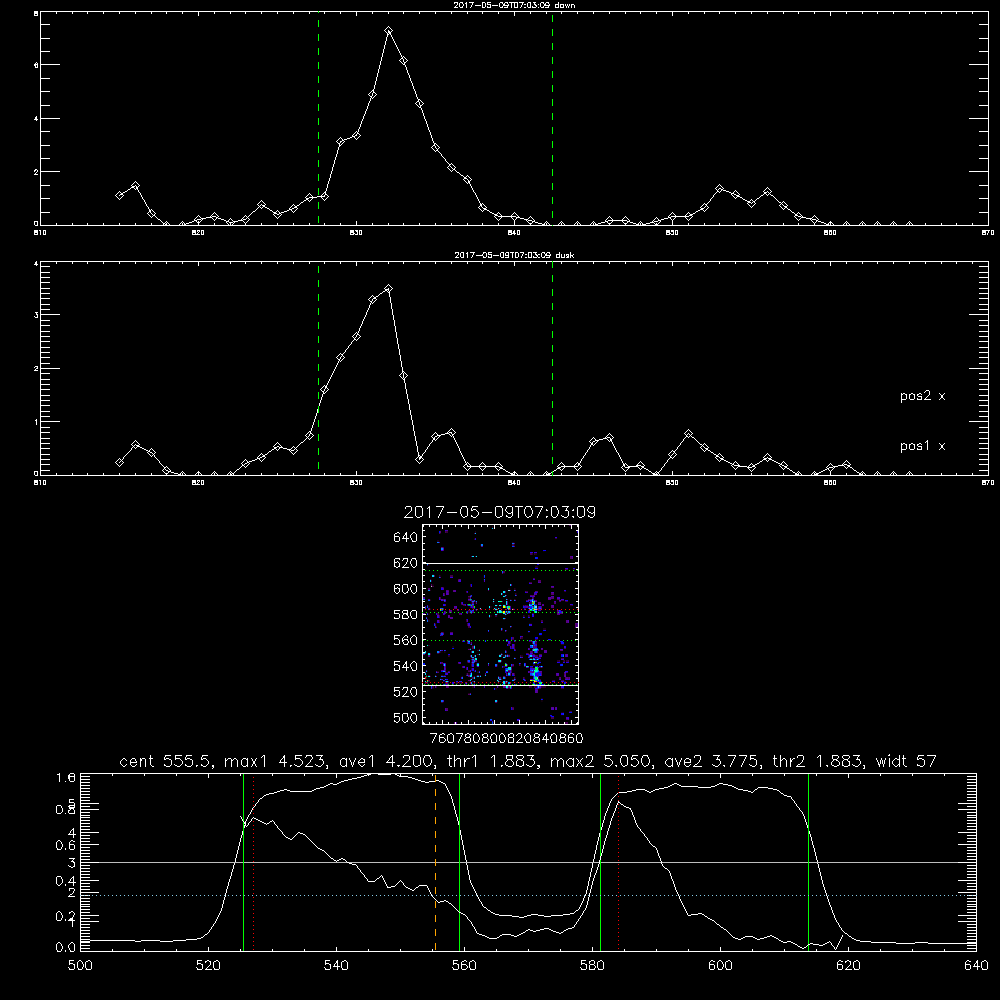Screen dimensions: 1000x1000
Task: Click the dawn plot title text
Action: 514,5
